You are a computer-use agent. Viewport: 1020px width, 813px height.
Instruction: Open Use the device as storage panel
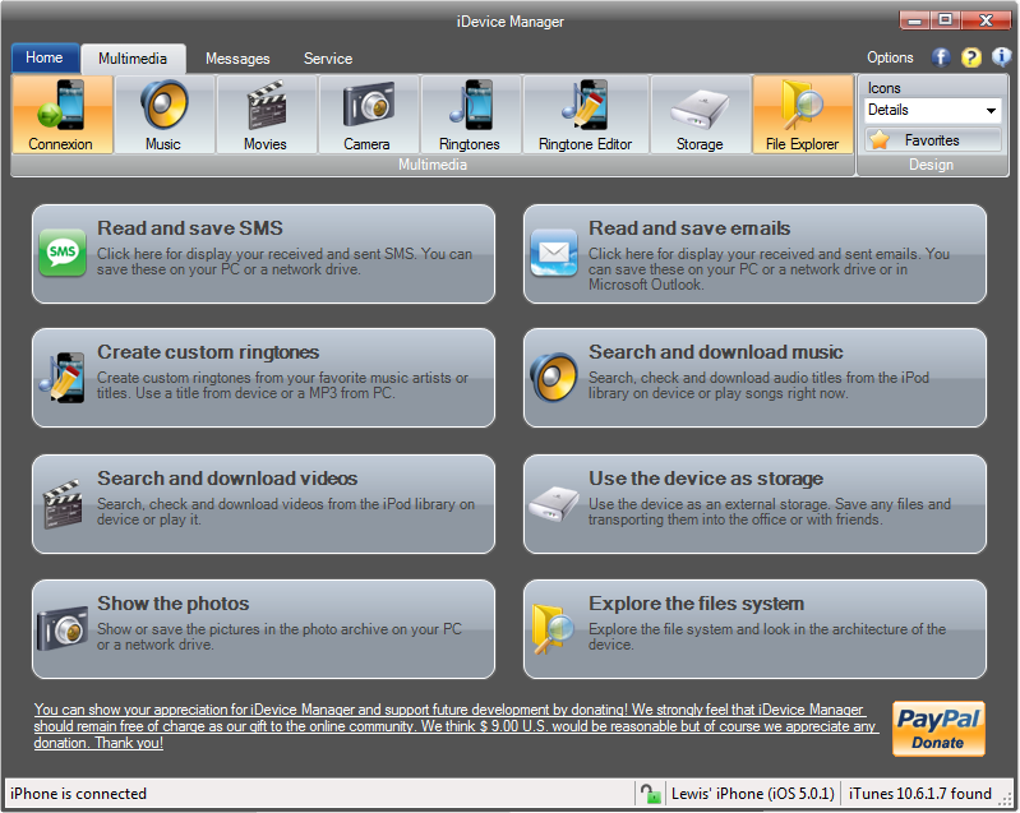(755, 504)
